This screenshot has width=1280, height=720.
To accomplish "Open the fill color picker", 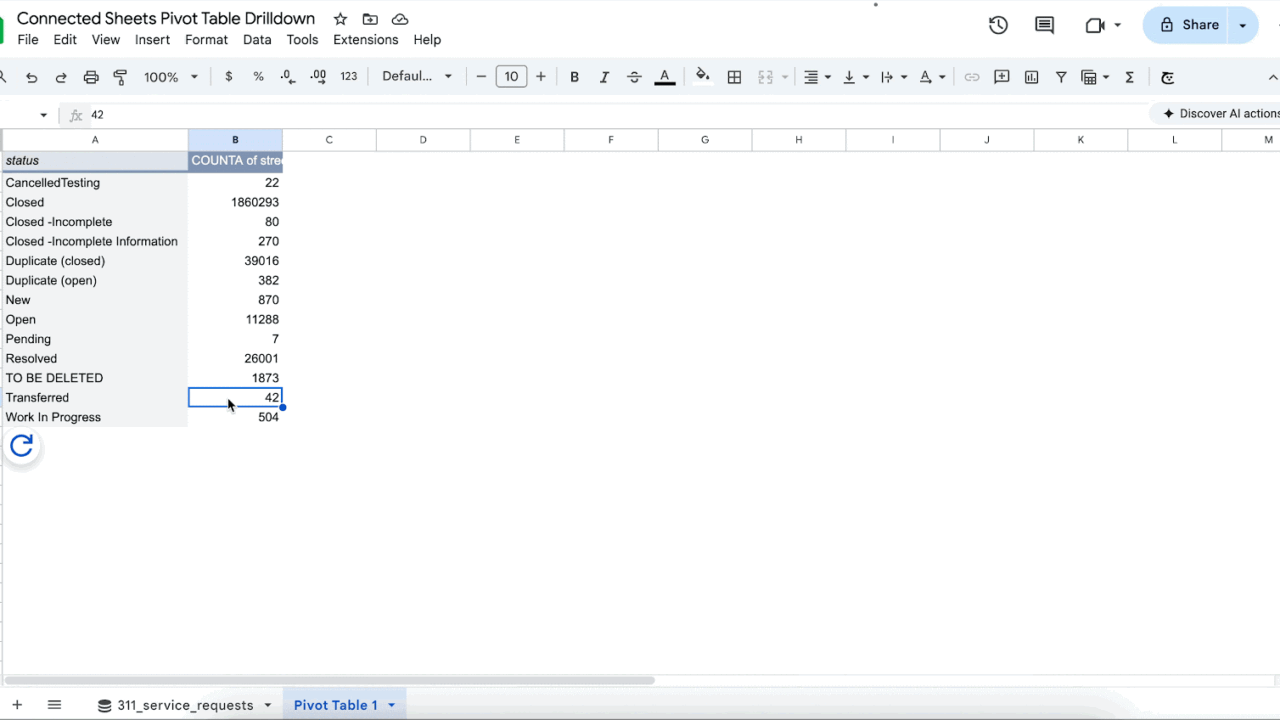I will 702,77.
